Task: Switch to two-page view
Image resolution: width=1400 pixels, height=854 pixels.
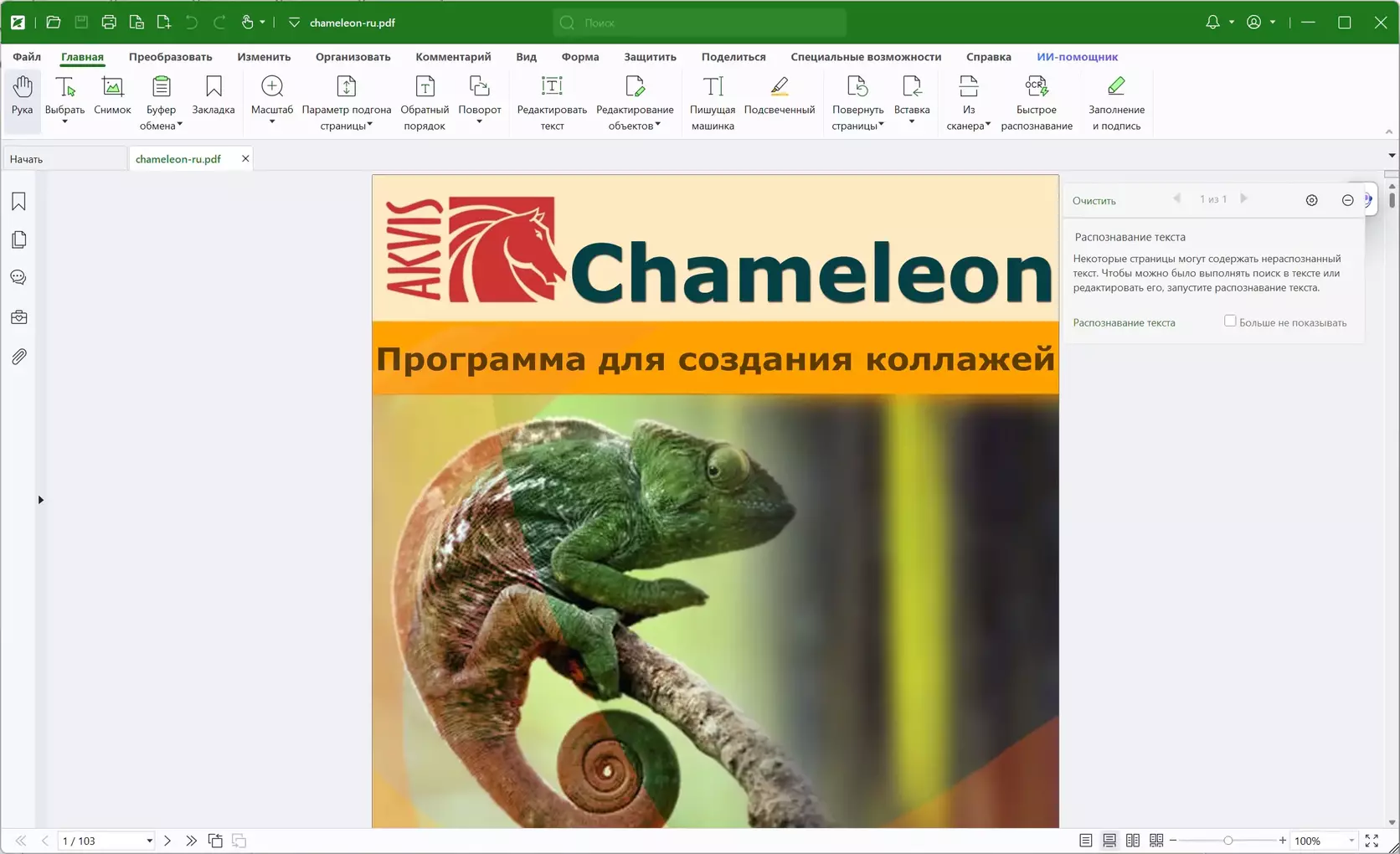Action: click(1133, 841)
